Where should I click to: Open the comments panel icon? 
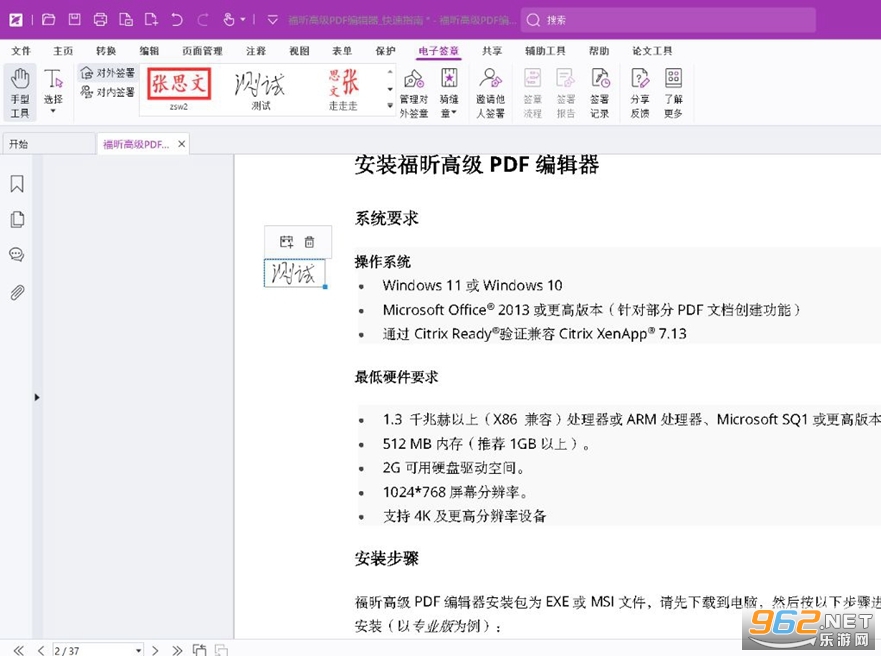pos(17,254)
